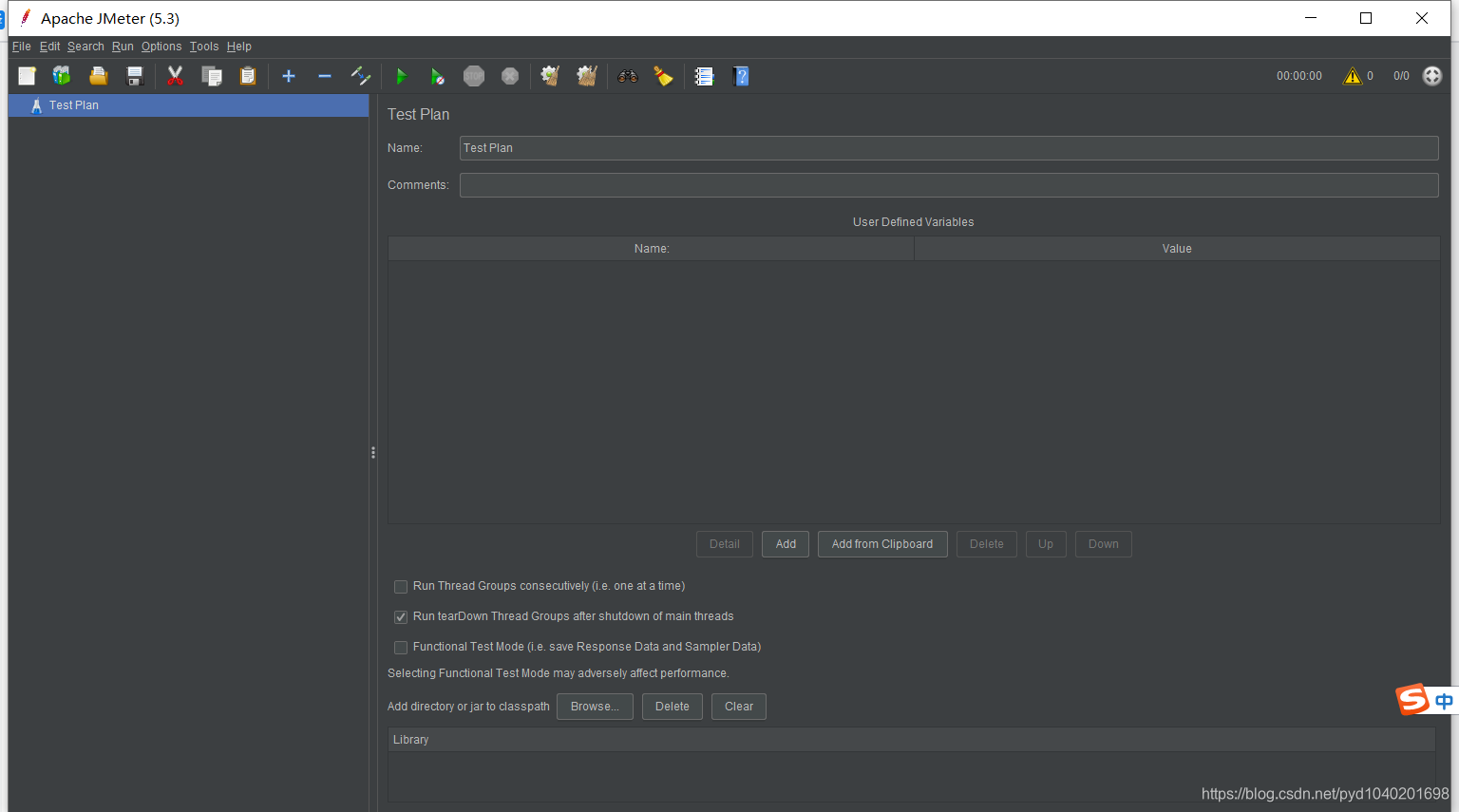Click the Value column header

pos(1177,249)
